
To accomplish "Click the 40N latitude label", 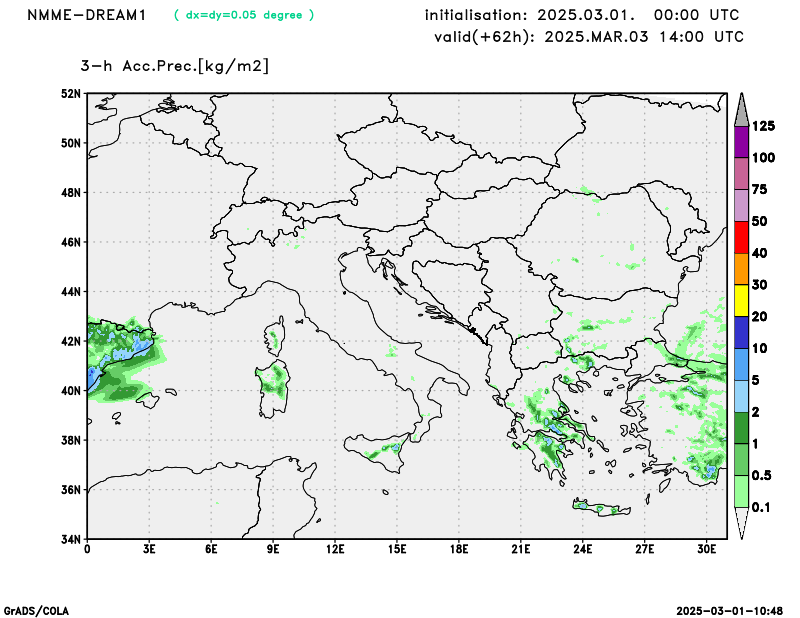I will click(71, 391).
